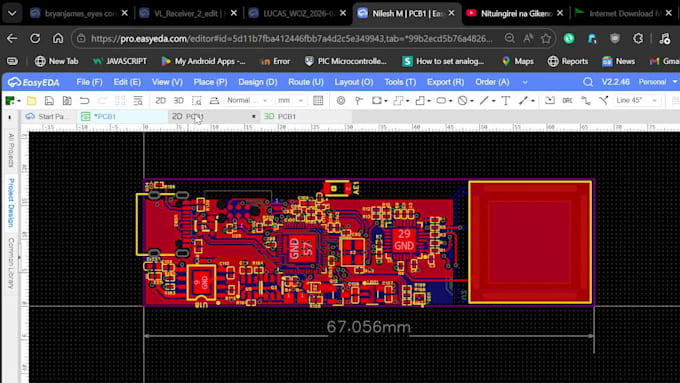Open the new file dropdown arrow
The height and width of the screenshot is (383, 680).
pyautogui.click(x=19, y=101)
